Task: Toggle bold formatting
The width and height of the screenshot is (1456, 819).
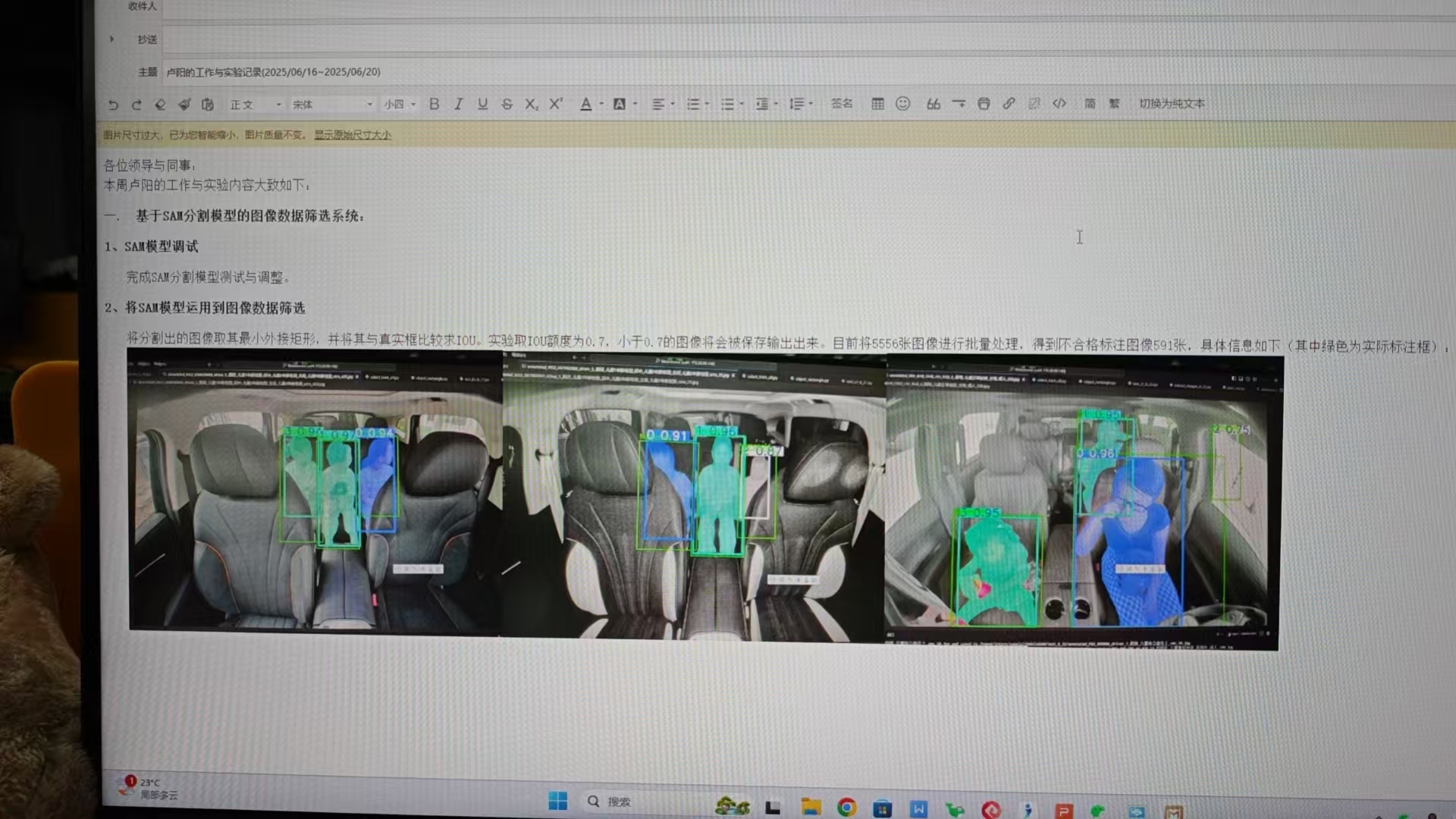Action: click(x=434, y=104)
